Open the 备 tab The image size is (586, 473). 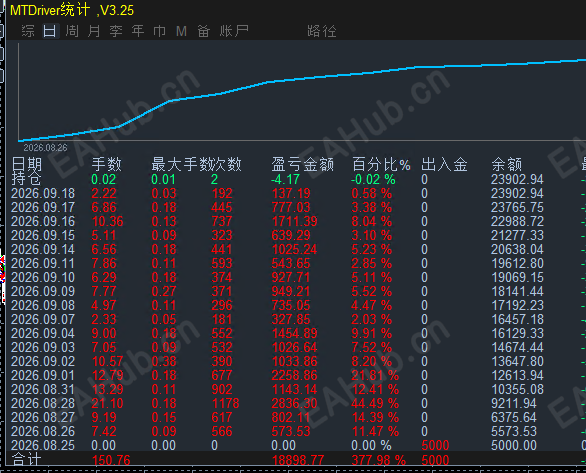(204, 31)
